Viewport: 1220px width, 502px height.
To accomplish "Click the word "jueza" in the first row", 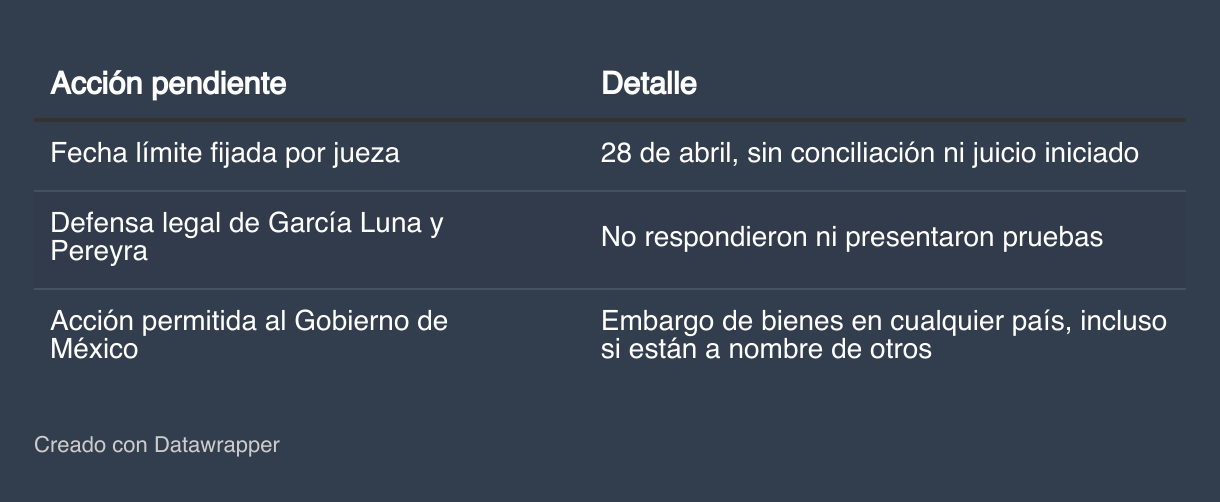I will pyautogui.click(x=367, y=154).
